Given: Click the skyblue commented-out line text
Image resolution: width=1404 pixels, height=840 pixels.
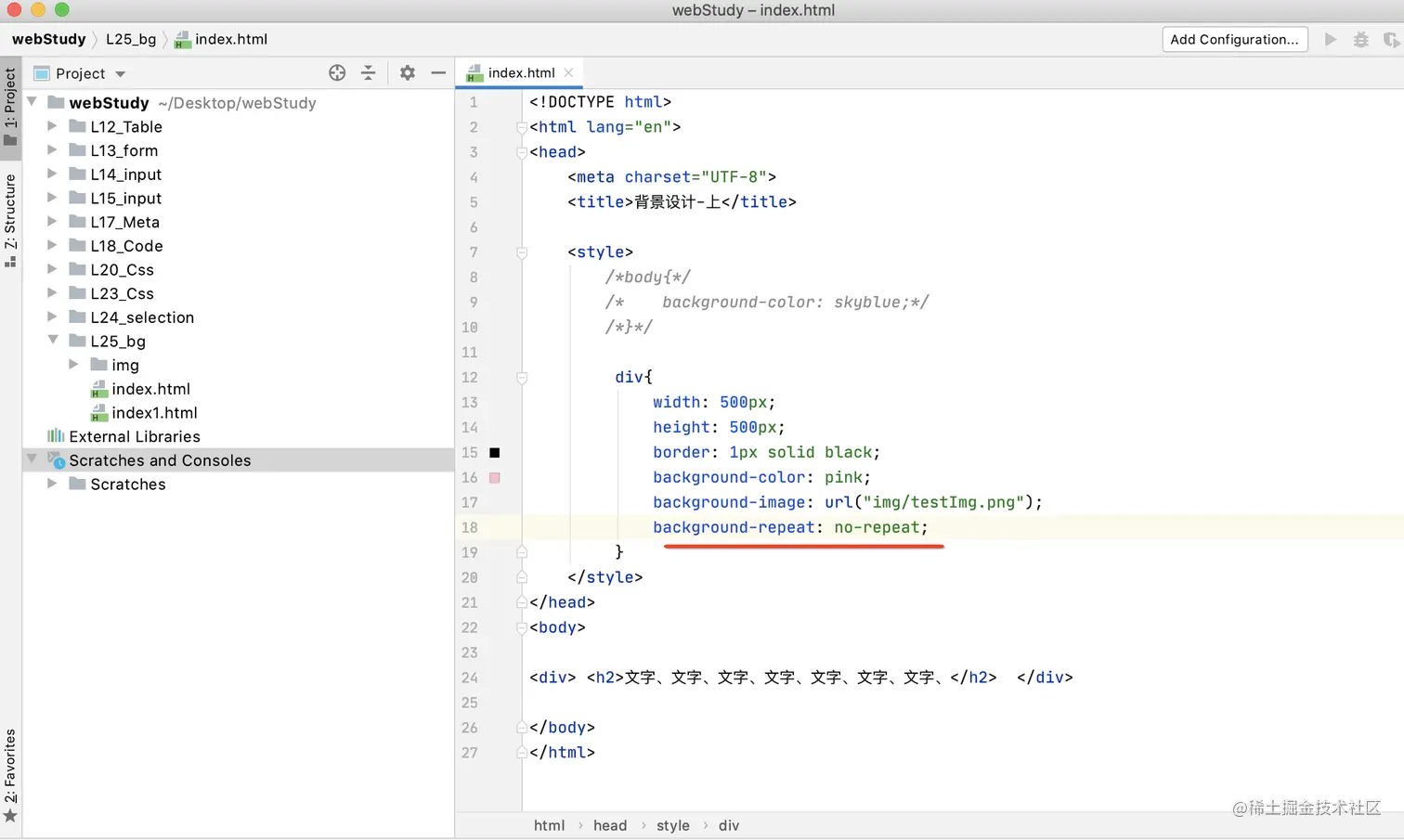Looking at the screenshot, I should coord(767,302).
